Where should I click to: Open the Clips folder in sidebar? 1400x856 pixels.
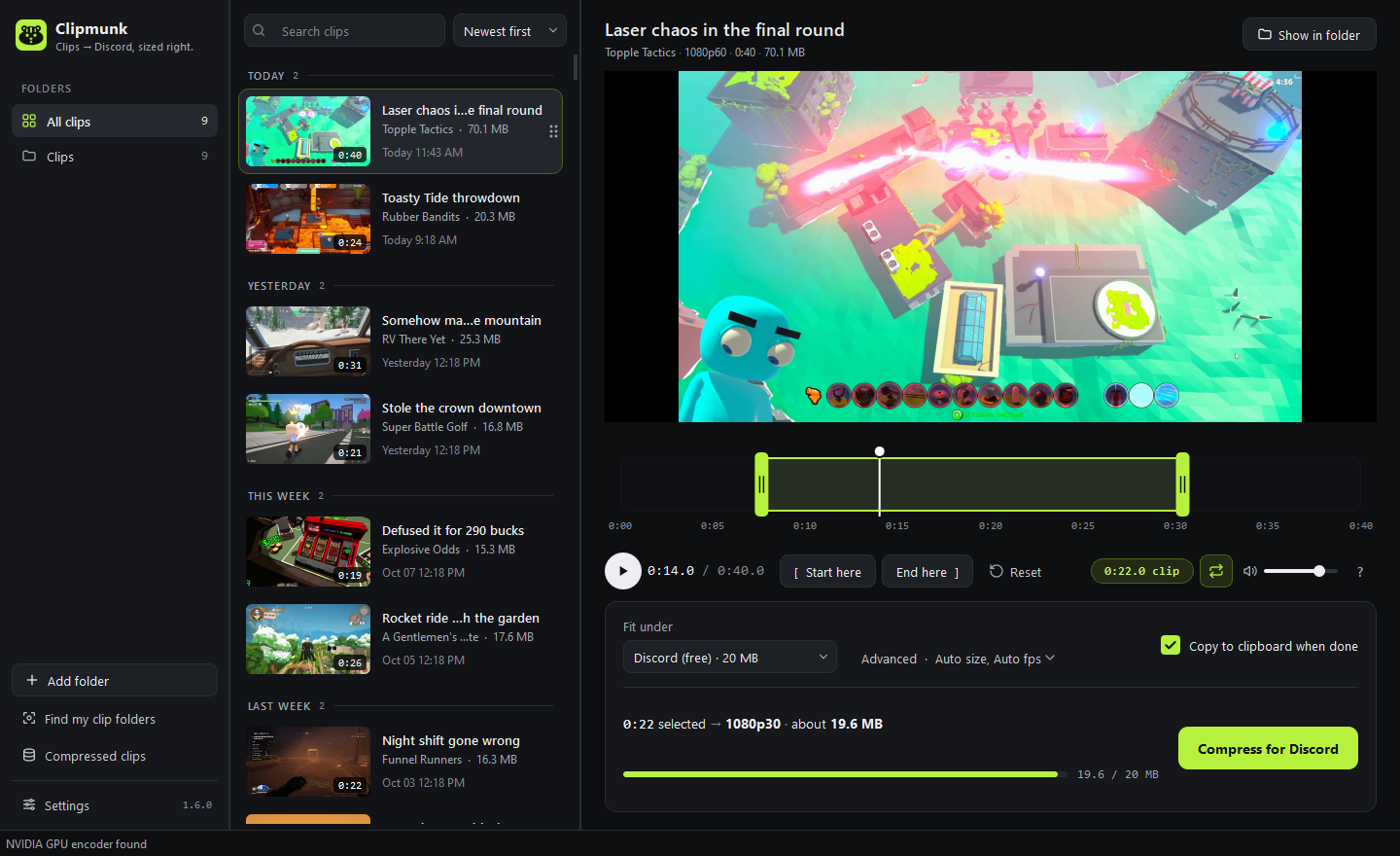click(115, 157)
